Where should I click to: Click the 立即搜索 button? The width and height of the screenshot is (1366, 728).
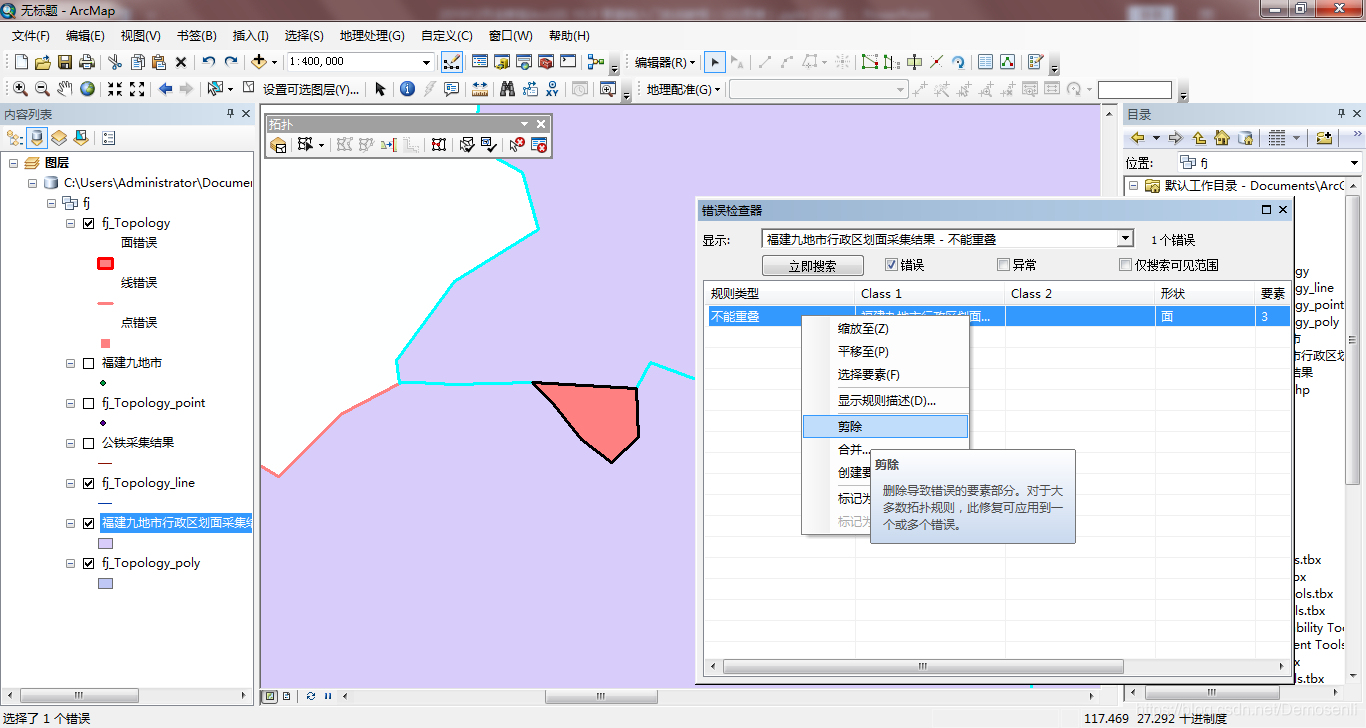pos(812,266)
